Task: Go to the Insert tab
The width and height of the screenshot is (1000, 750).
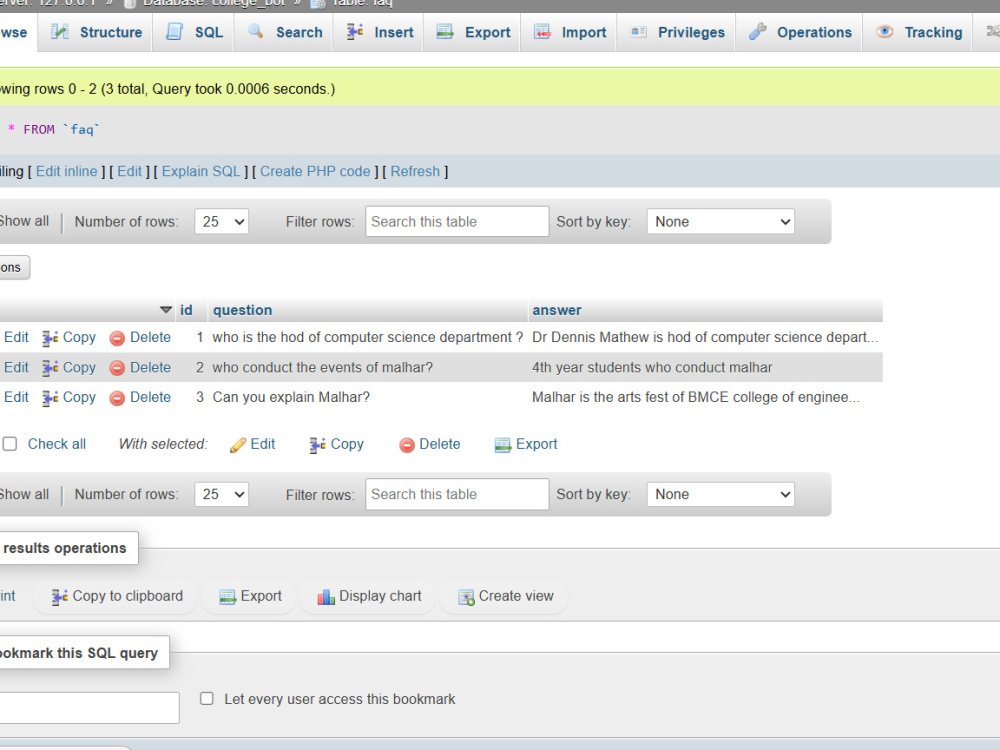Action: click(x=380, y=32)
